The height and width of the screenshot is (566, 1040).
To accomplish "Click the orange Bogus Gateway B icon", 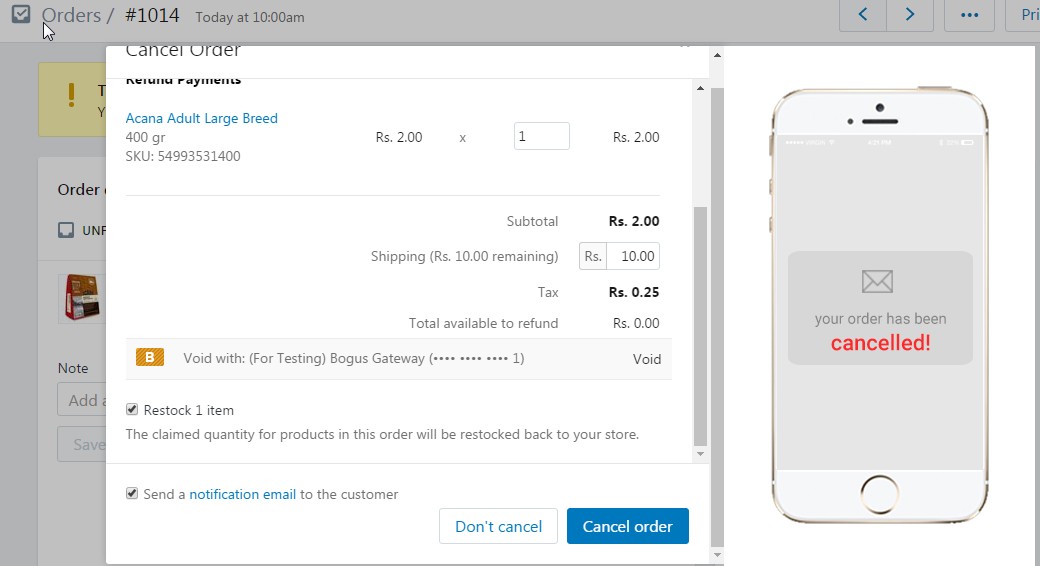I will 150,358.
